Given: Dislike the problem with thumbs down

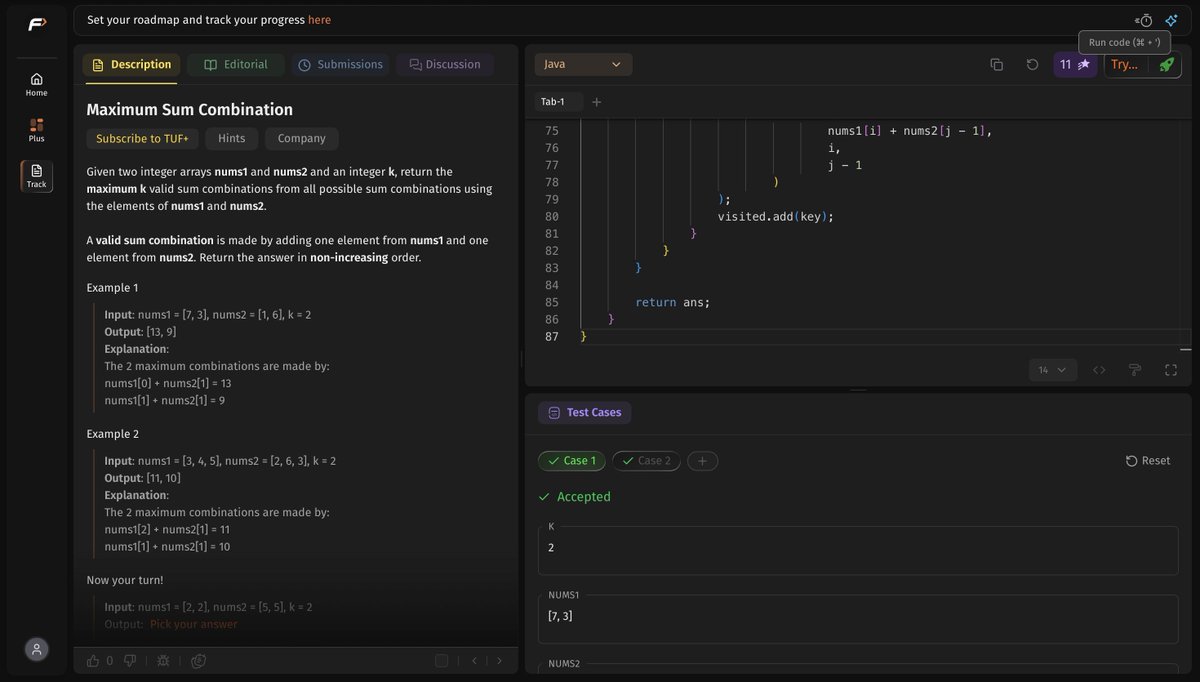Looking at the screenshot, I should click(x=130, y=661).
